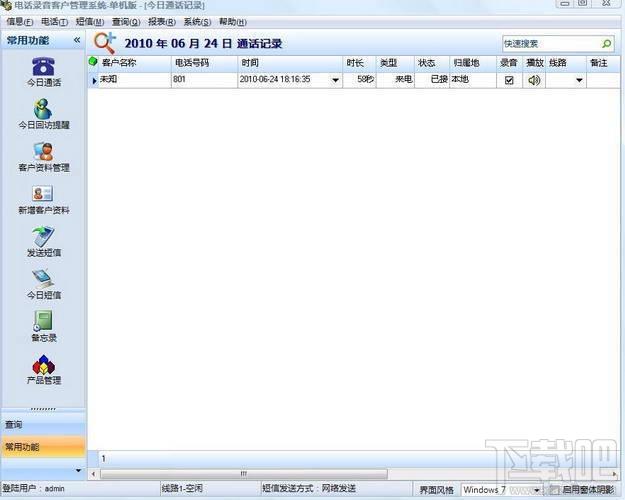Click horizontal scrollbar thumb
625x500 pixels.
pyautogui.click(x=244, y=474)
